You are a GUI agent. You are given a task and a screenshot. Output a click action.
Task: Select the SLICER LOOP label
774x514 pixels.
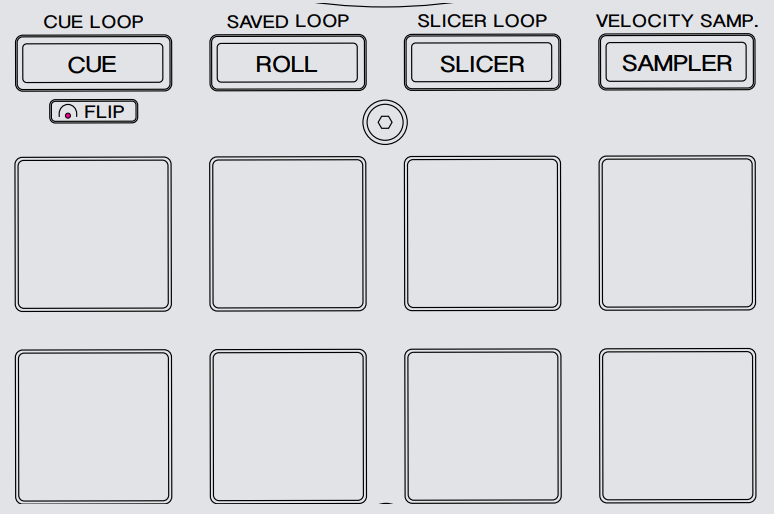click(x=482, y=21)
